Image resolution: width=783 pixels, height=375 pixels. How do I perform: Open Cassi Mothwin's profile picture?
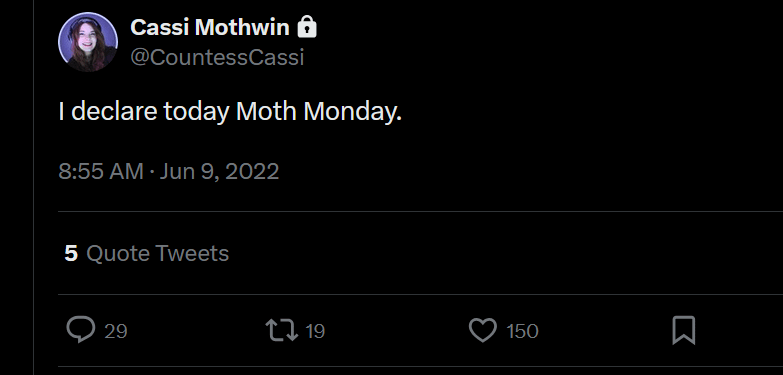(88, 42)
